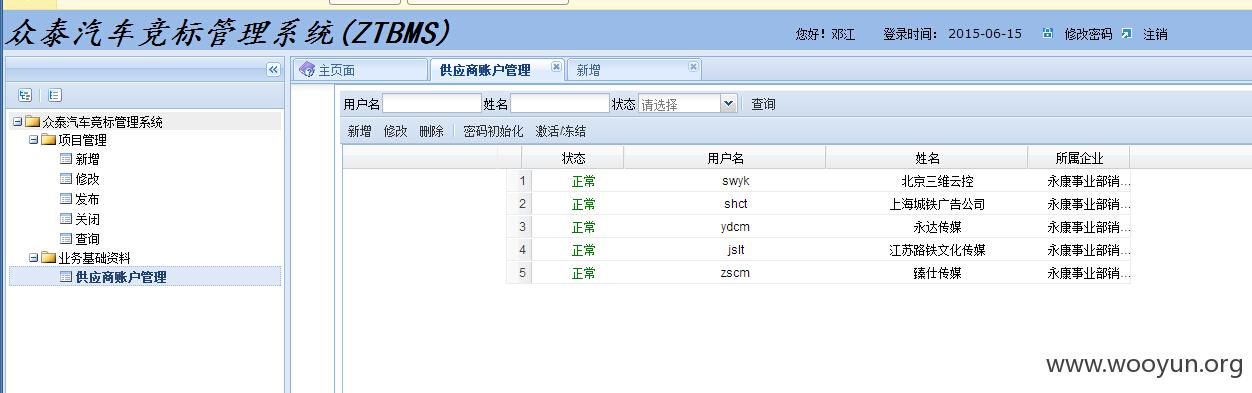Click the 项目管理 folder icon
1252x393 pixels.
coord(49,140)
